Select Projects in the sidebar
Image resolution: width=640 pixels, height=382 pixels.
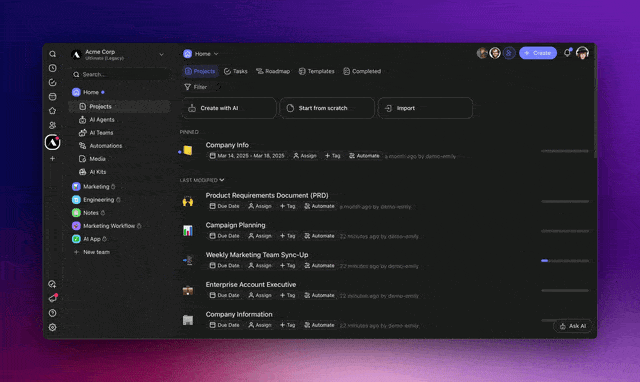[119, 107]
